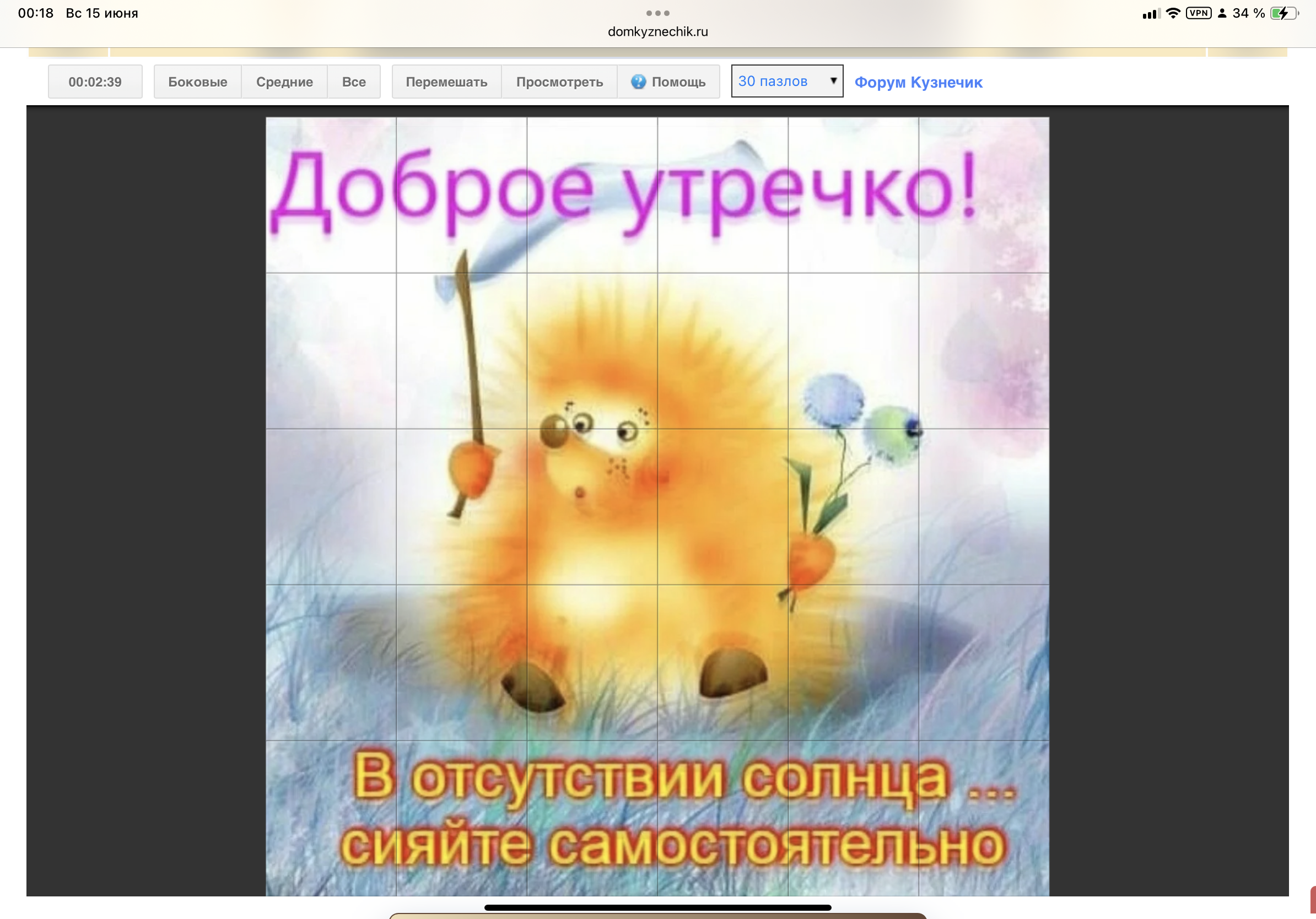Show all pieces with Все button
This screenshot has height=919, width=1316.
354,82
